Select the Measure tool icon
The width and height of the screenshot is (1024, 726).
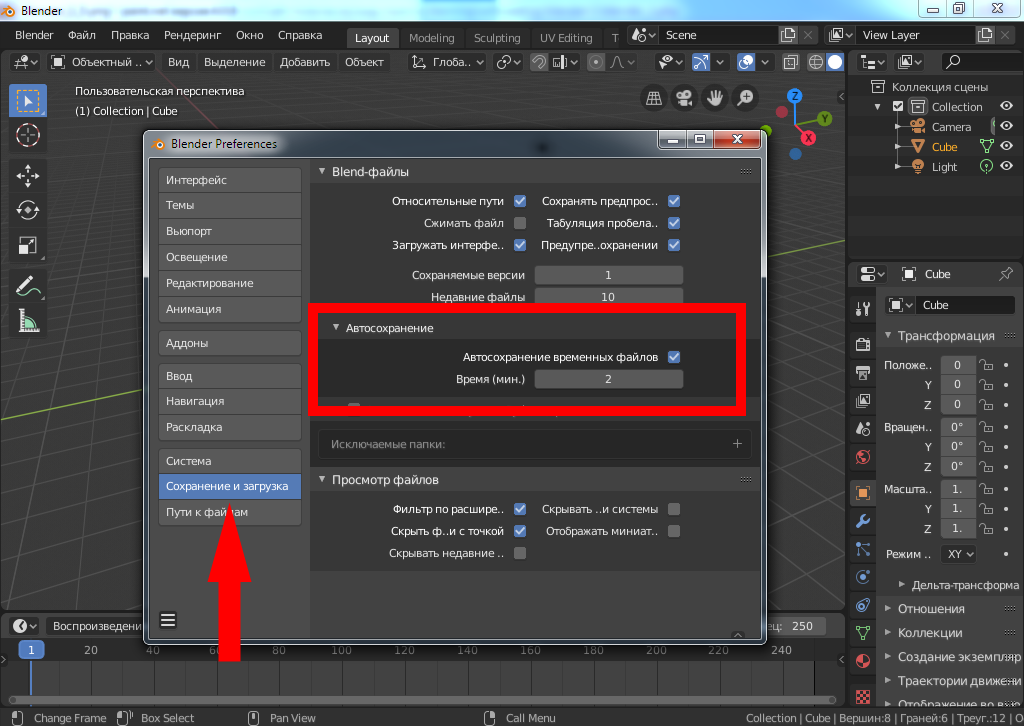click(28, 321)
